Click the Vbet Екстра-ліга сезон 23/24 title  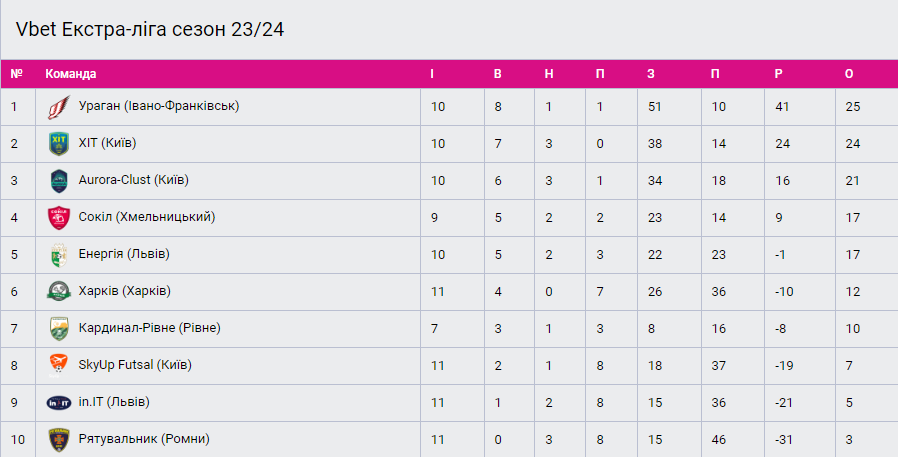(150, 29)
